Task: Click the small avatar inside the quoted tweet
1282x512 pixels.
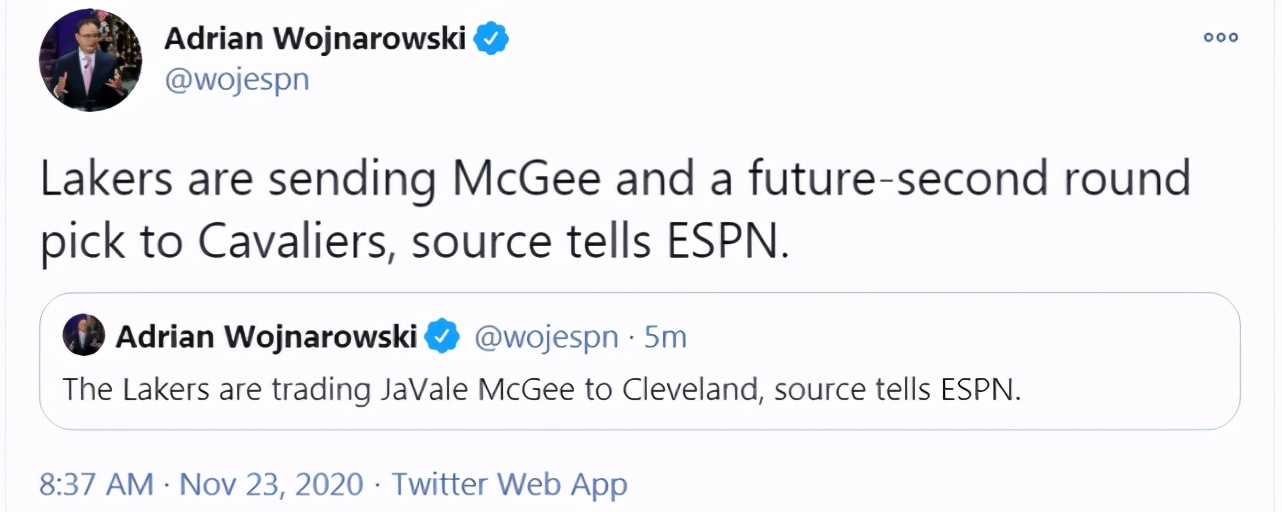Action: point(83,335)
